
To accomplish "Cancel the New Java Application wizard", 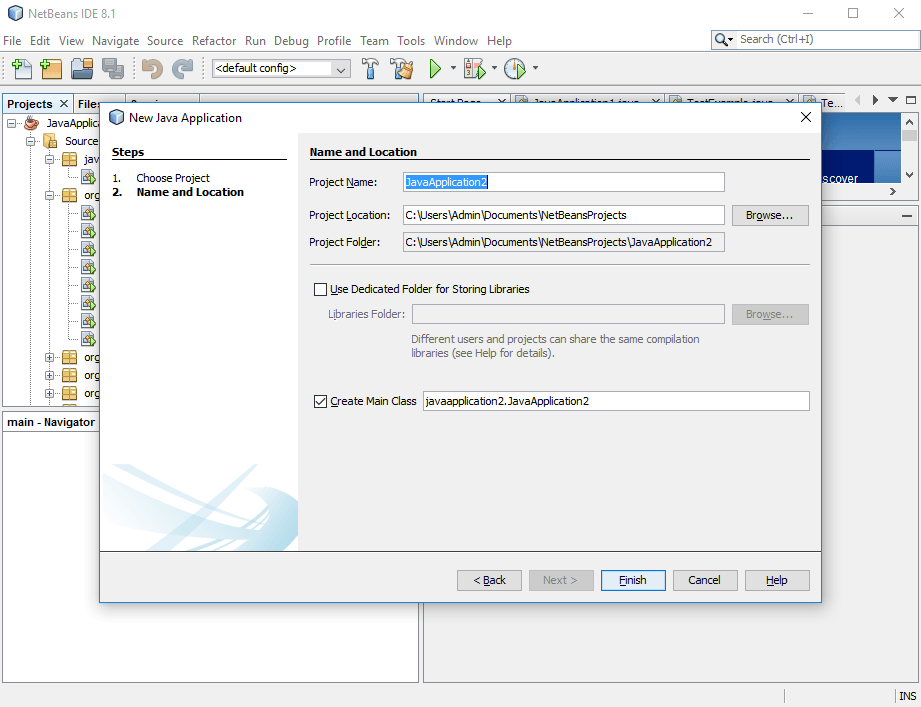I will pyautogui.click(x=704, y=580).
